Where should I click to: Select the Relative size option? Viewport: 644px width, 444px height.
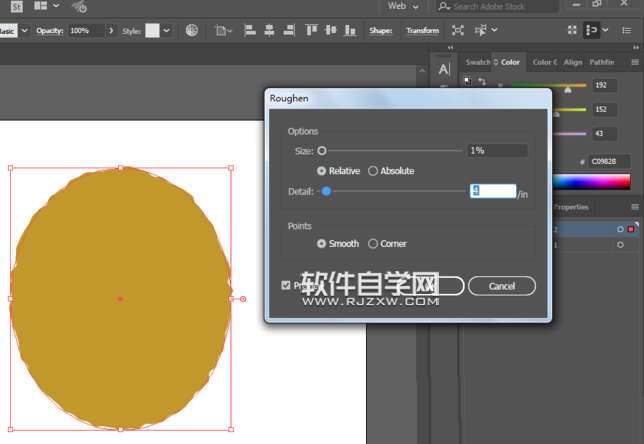point(322,171)
